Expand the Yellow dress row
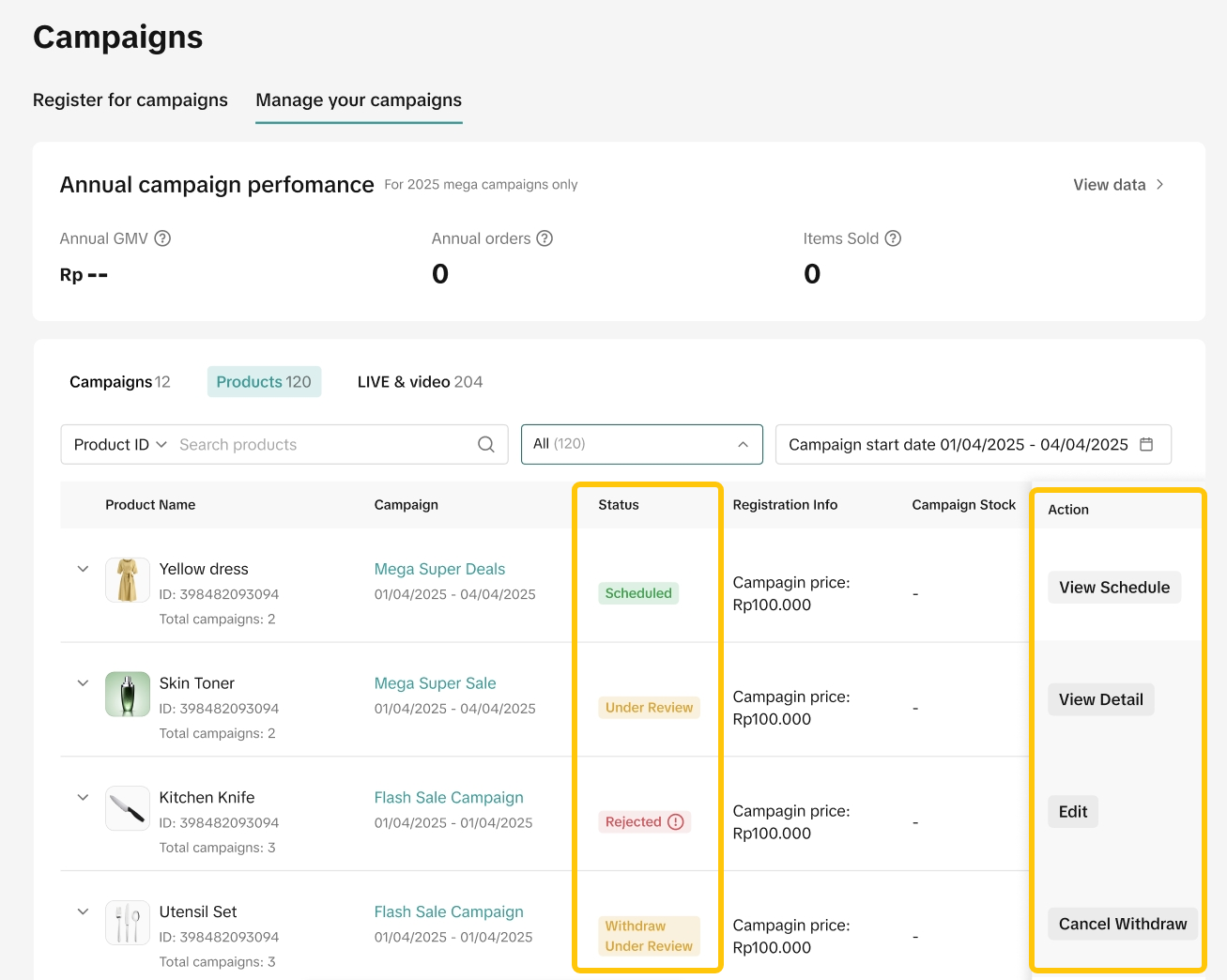Viewport: 1227px width, 980px height. pos(83,569)
